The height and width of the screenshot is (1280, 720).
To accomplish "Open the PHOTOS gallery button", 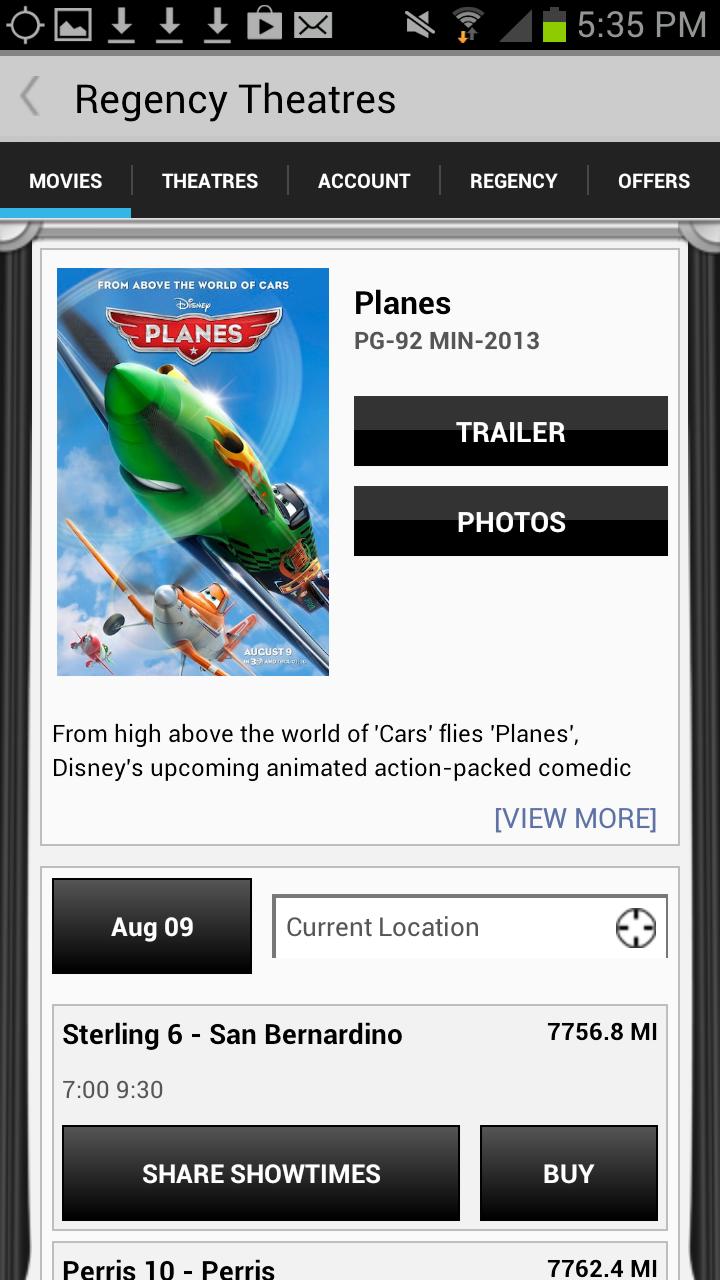I will tap(511, 521).
